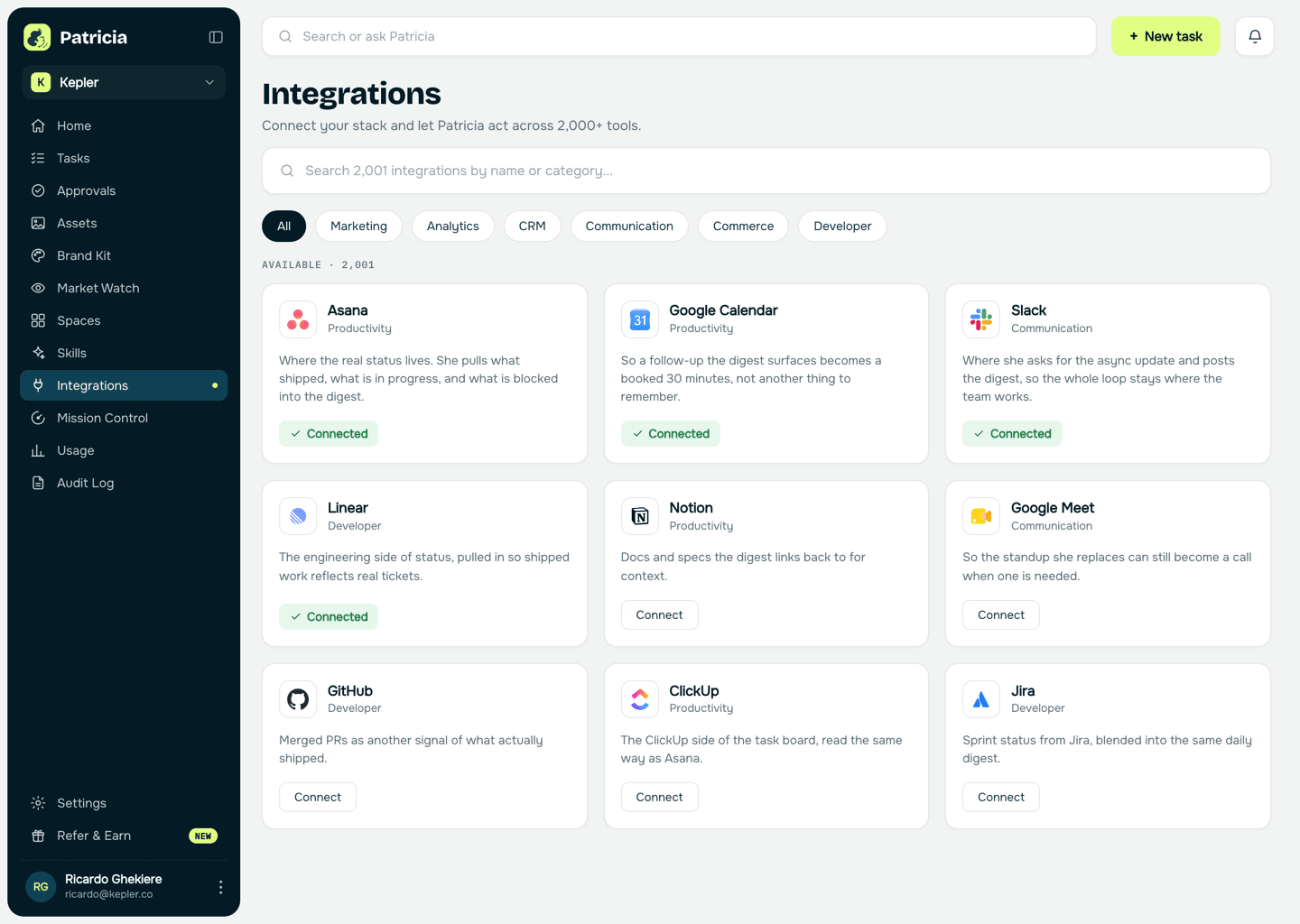Filter by Developer category
The height and width of the screenshot is (924, 1300).
click(x=842, y=226)
